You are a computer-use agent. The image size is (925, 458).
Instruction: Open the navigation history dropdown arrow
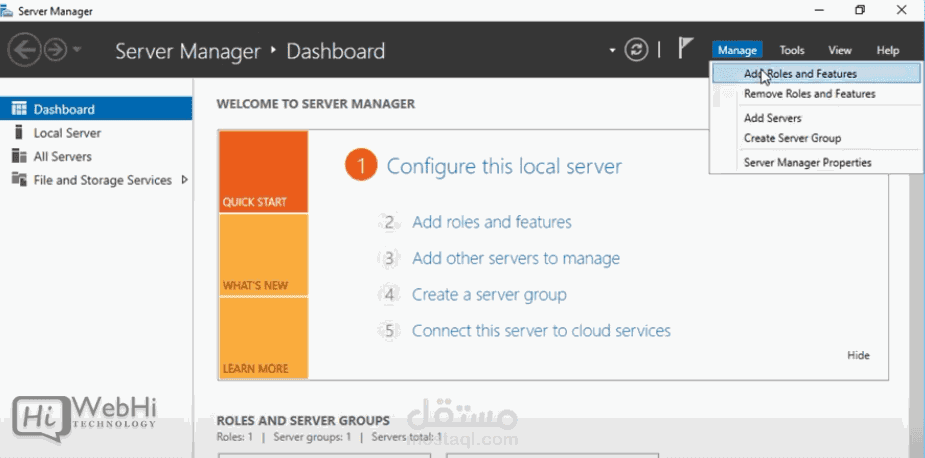(x=77, y=50)
